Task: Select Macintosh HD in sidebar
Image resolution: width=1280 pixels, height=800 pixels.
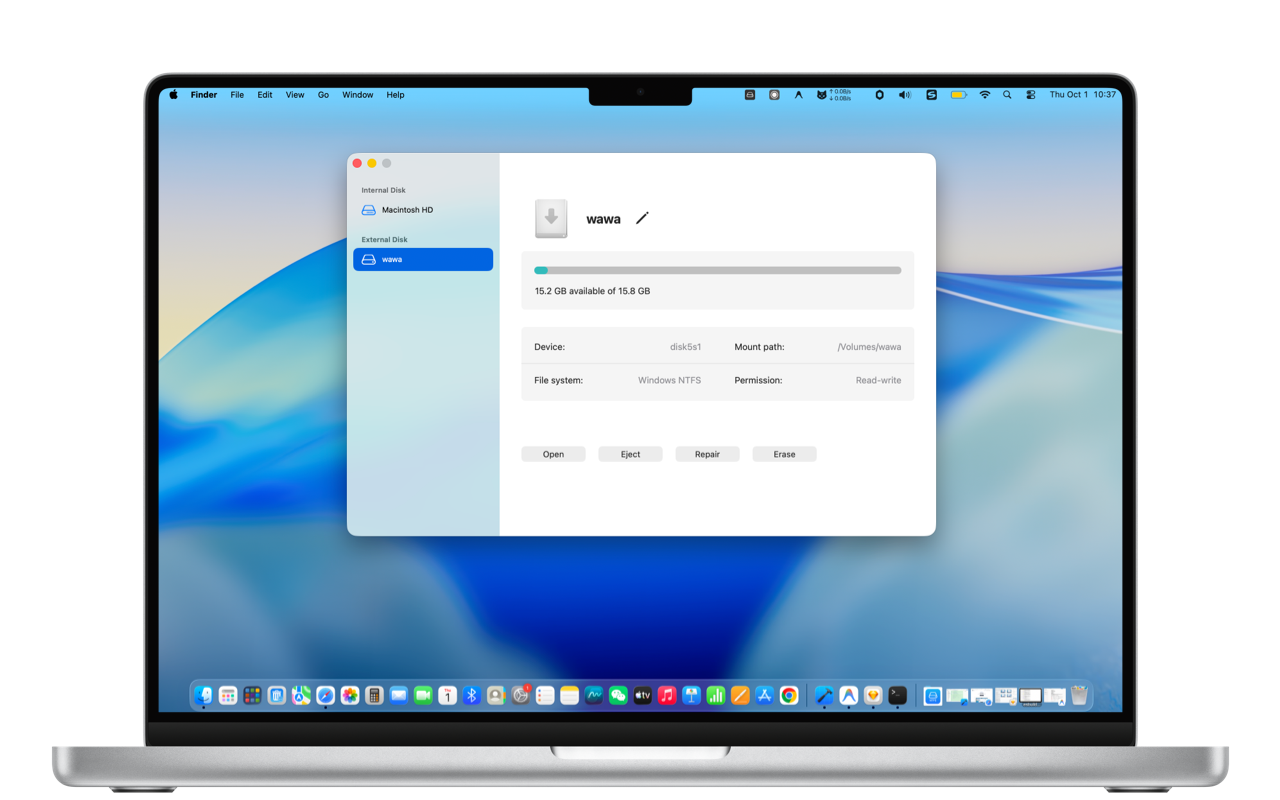Action: pos(423,210)
